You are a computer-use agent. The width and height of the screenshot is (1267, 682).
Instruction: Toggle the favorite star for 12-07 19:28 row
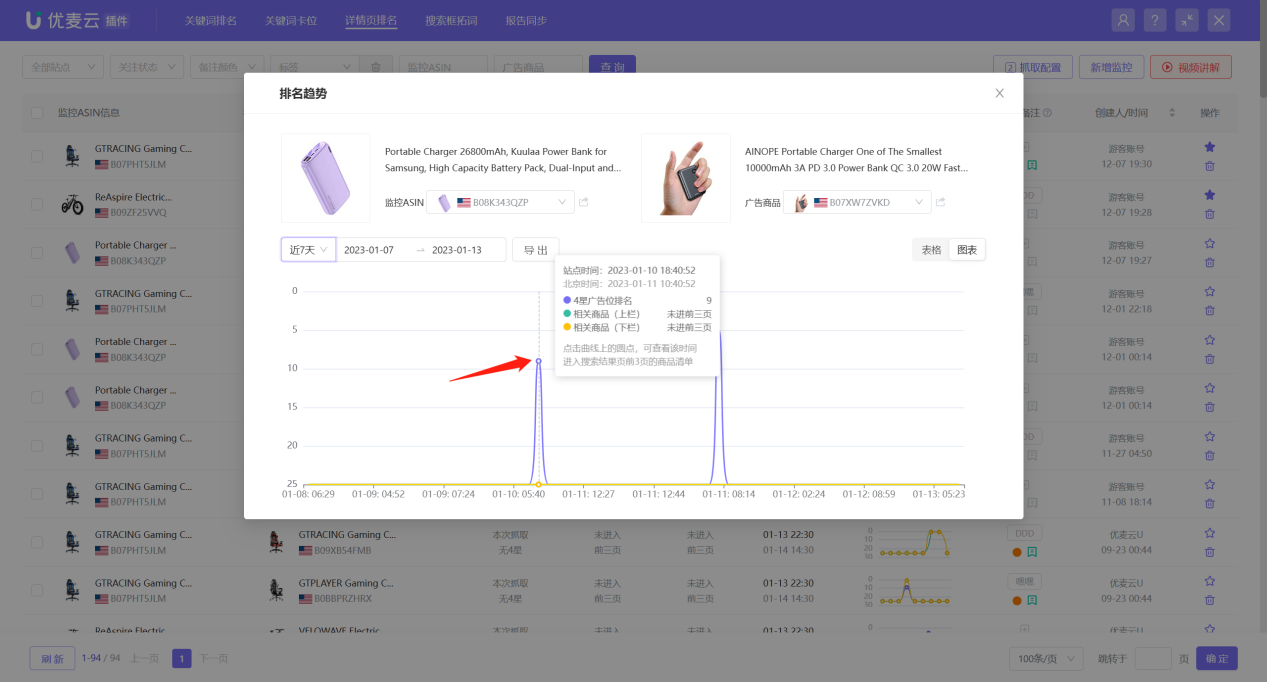pos(1209,195)
